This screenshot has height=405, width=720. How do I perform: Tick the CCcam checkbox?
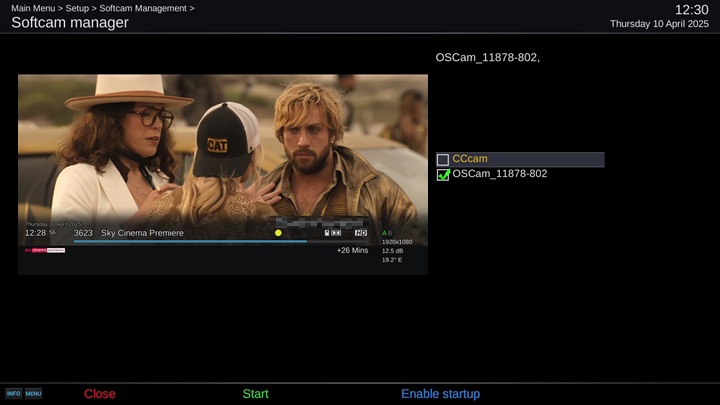point(443,159)
